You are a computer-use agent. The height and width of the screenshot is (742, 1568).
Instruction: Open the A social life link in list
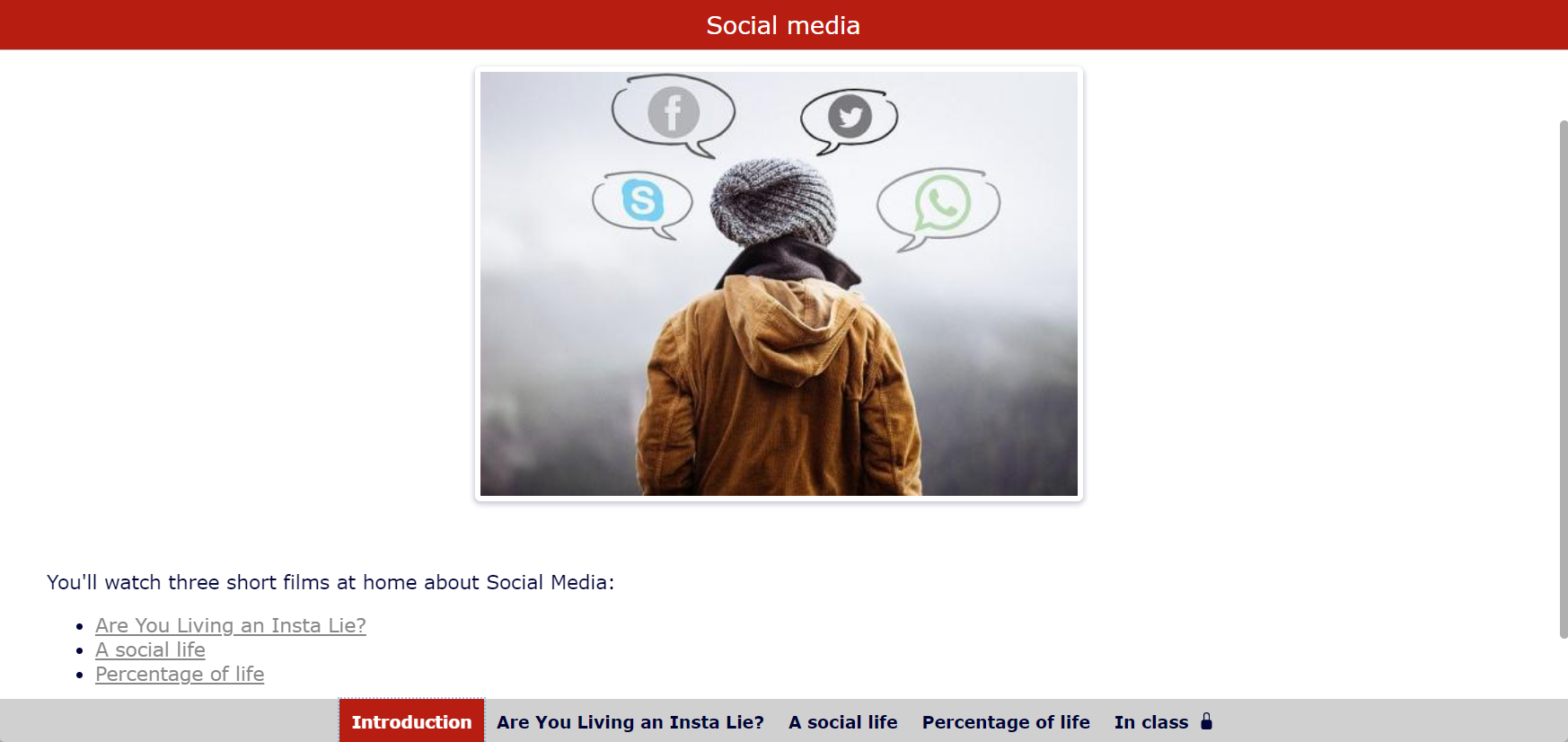pyautogui.click(x=150, y=649)
